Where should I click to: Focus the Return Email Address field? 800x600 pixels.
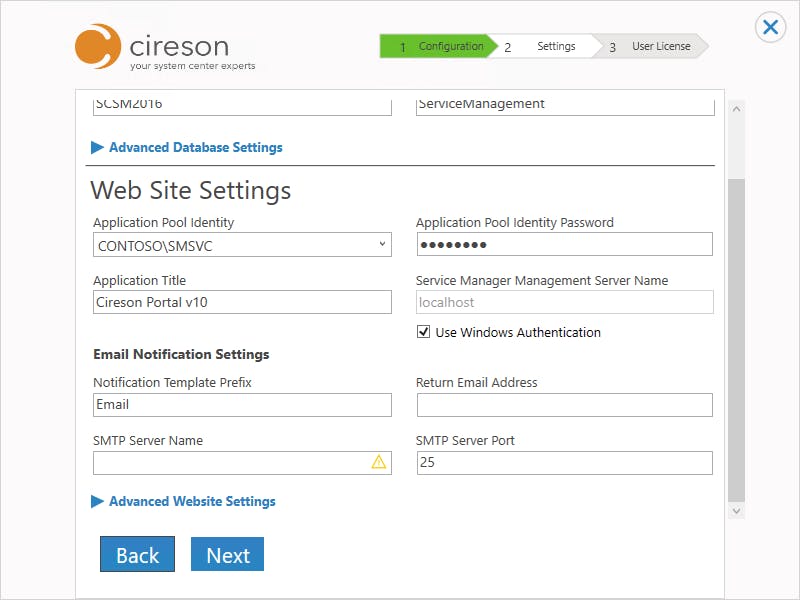tap(565, 405)
